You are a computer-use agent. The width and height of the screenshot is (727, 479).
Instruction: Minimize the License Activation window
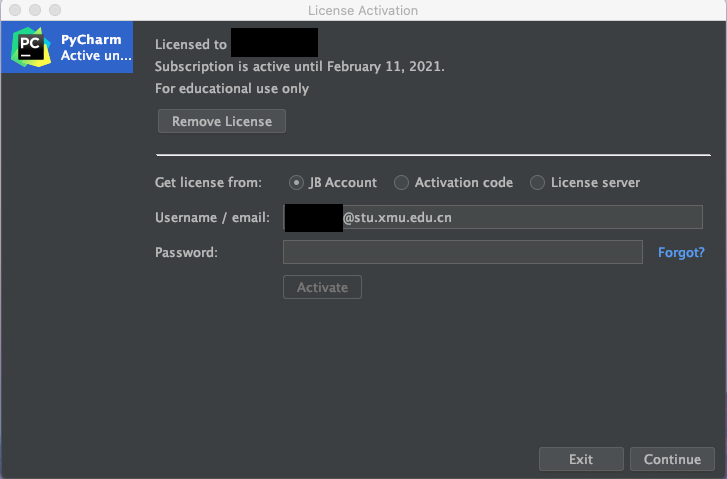(x=35, y=10)
